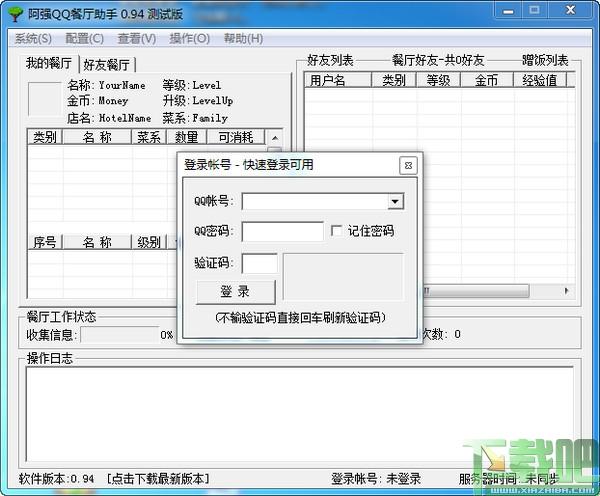Click the 收集信息 progress bar
This screenshot has height=496, width=600.
pos(120,335)
